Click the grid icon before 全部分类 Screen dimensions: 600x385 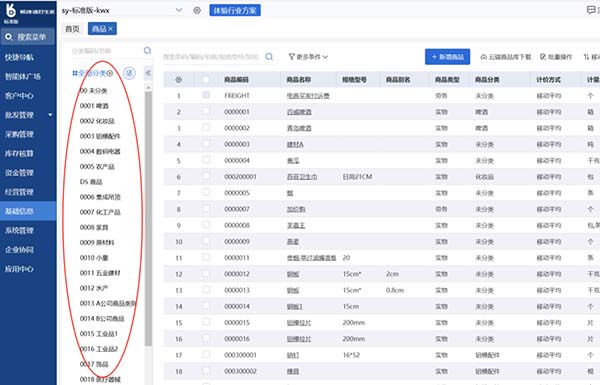pos(75,73)
